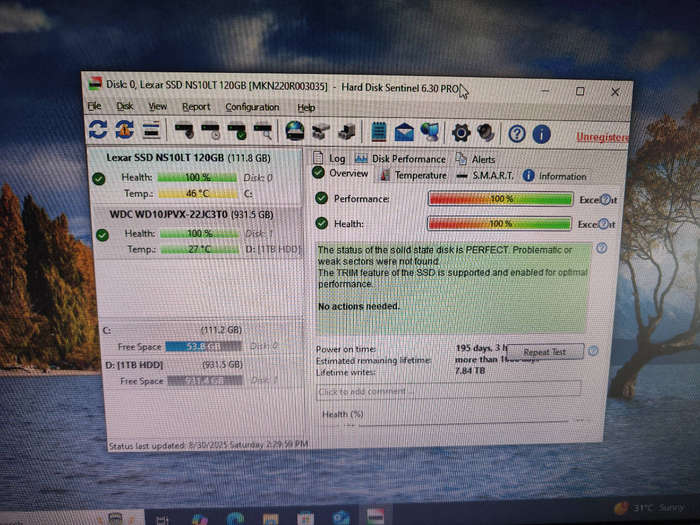Open the Report menu

tap(196, 107)
